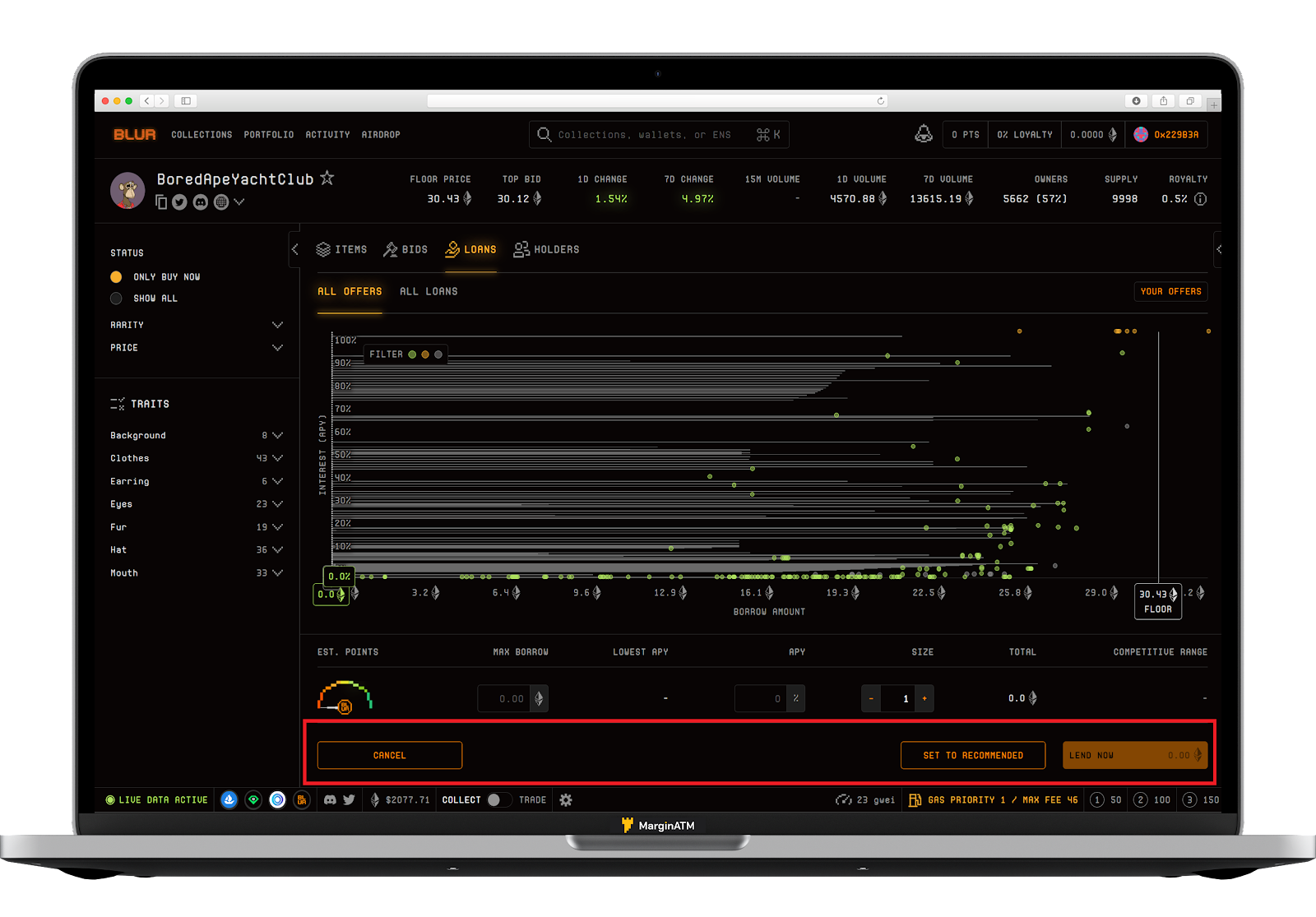
Task: Expand more collection links chevron
Action: click(239, 201)
